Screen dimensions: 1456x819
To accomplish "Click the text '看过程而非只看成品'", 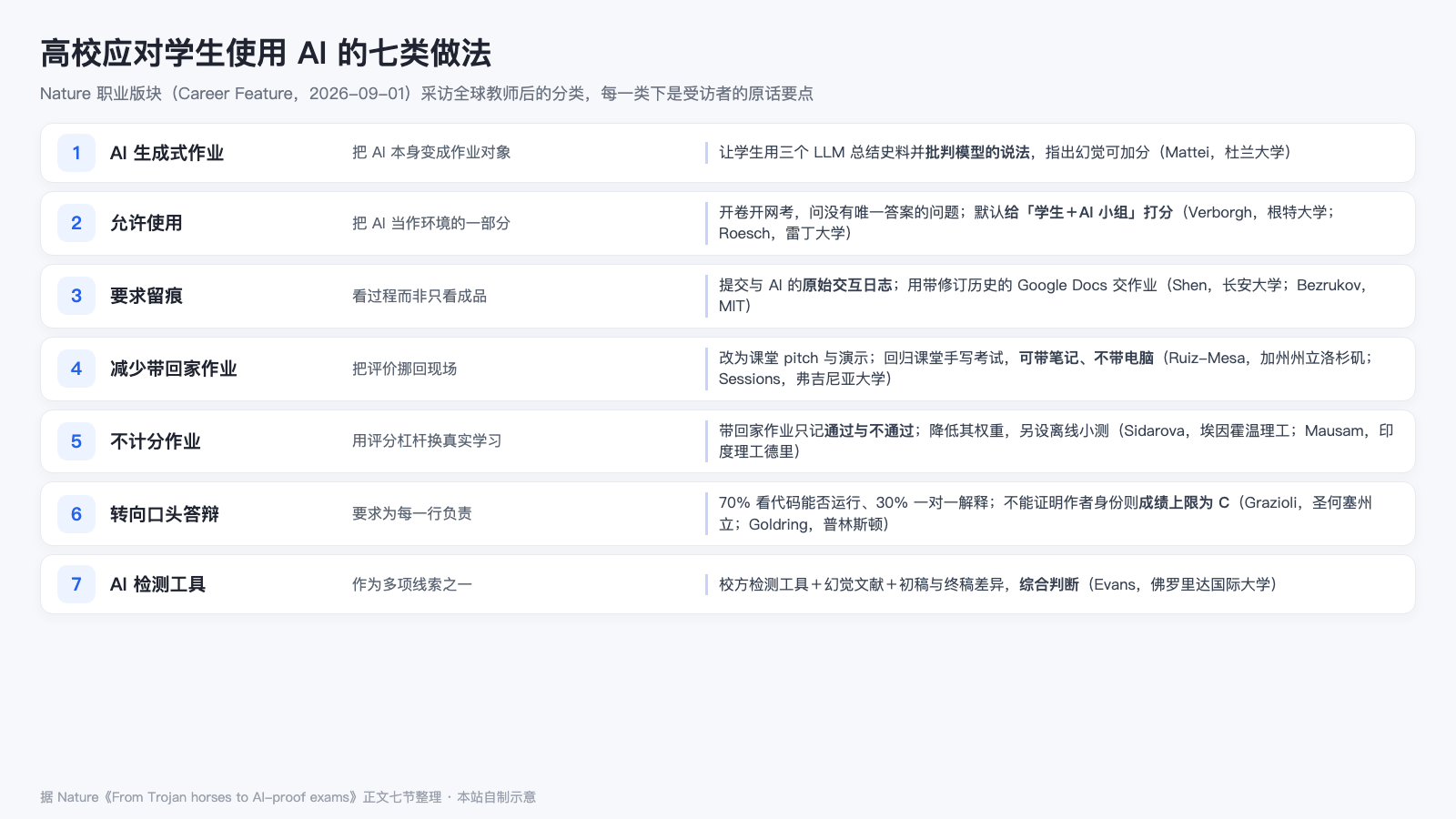I will (420, 296).
